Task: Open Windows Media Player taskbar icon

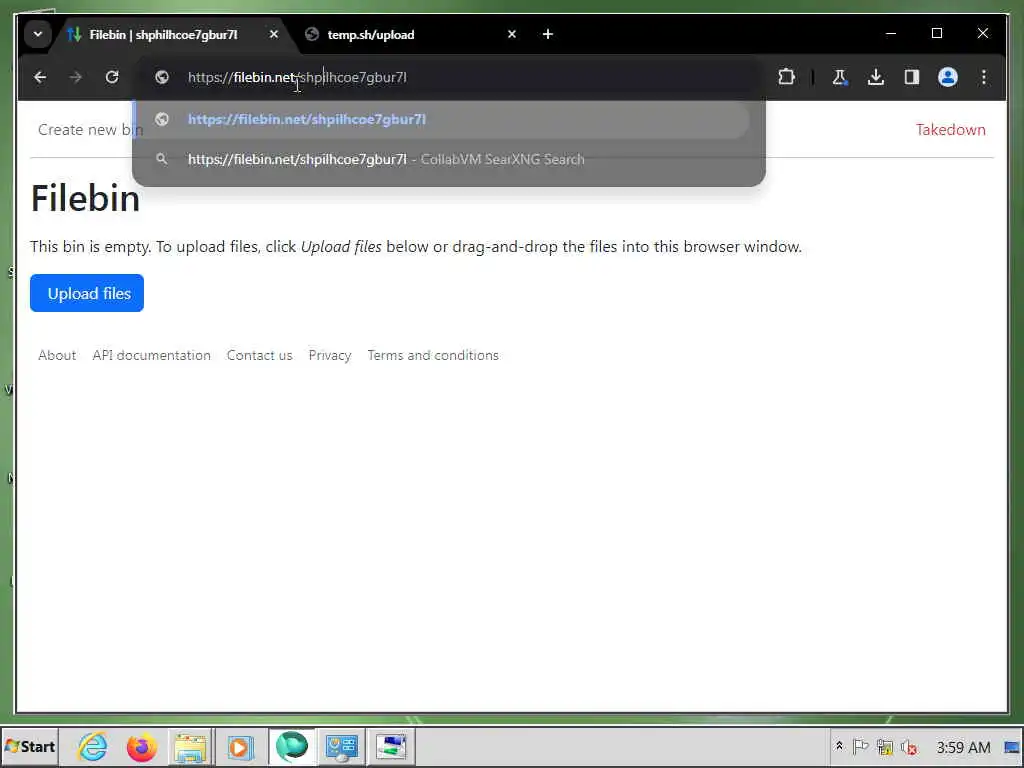Action: click(x=240, y=747)
